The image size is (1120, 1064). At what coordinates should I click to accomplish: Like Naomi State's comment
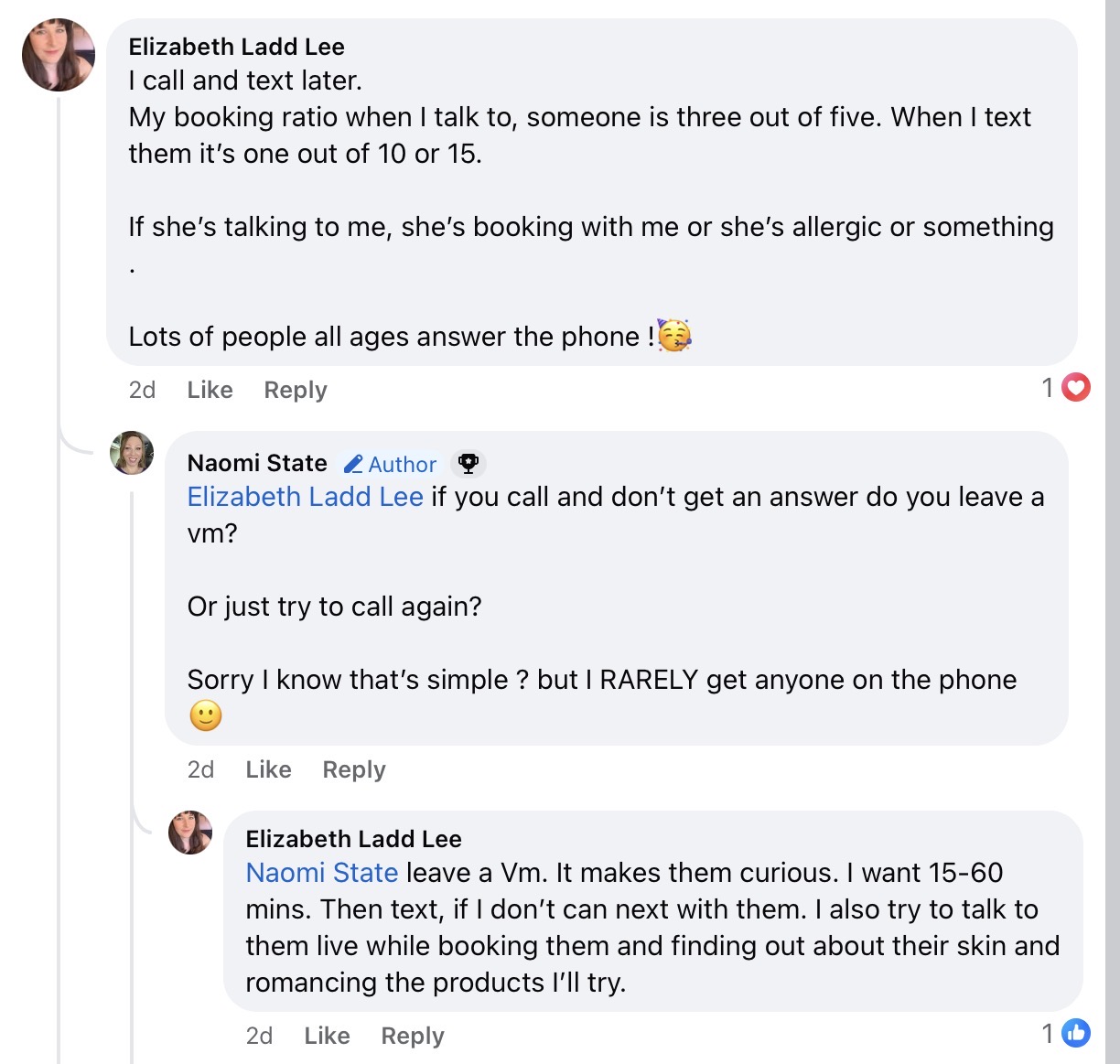pyautogui.click(x=268, y=769)
